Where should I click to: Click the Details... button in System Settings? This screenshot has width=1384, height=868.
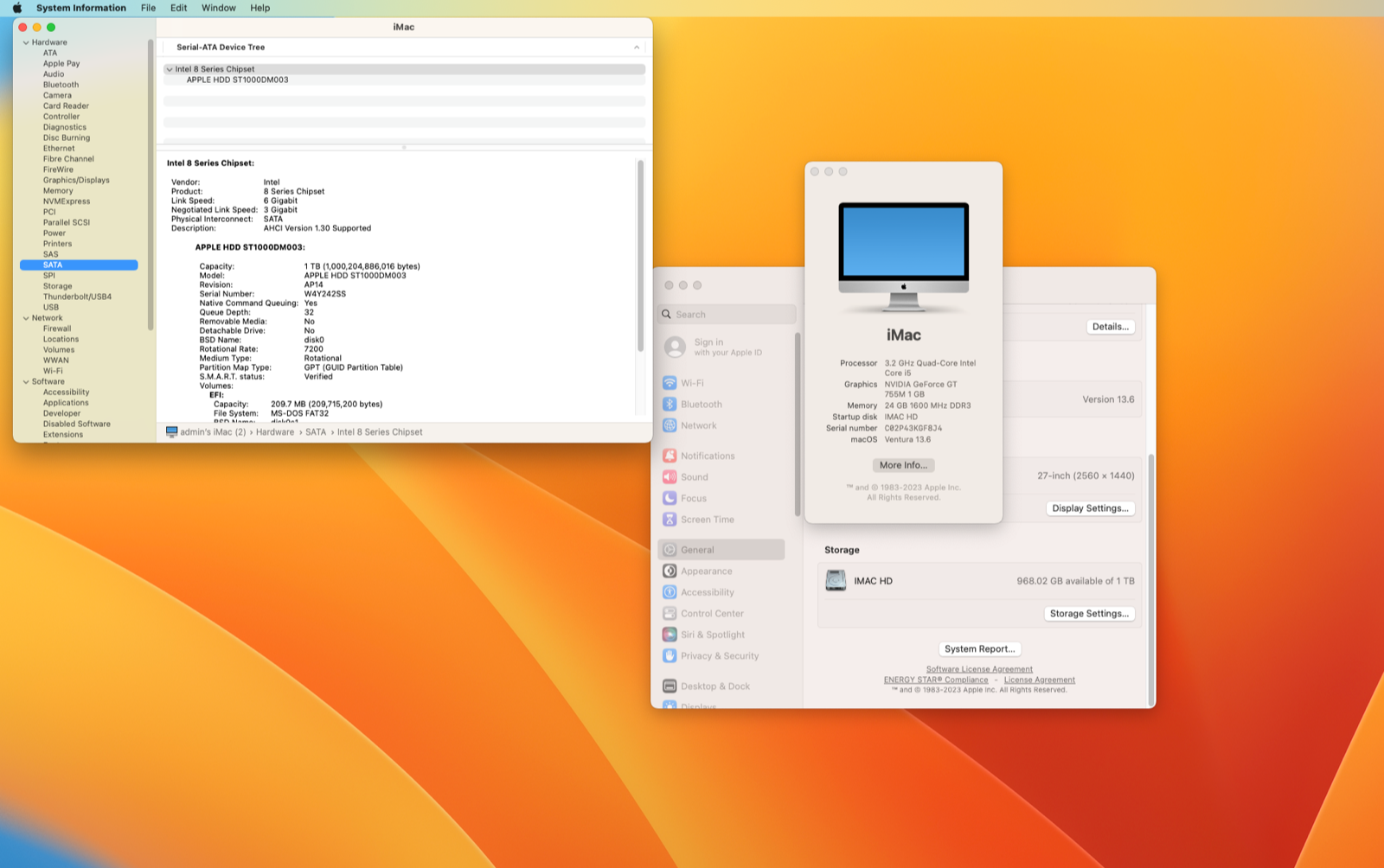click(x=1111, y=327)
